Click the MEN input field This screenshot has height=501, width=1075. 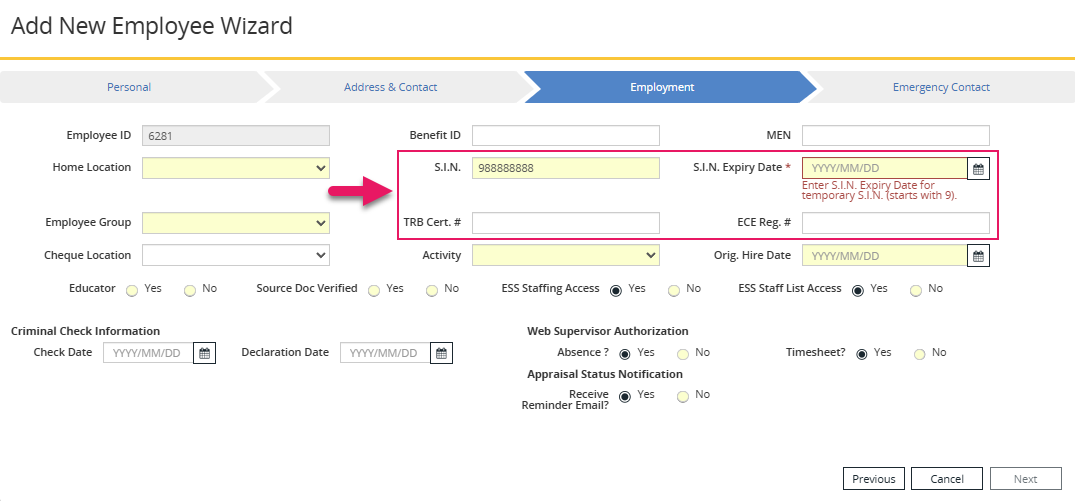point(896,136)
